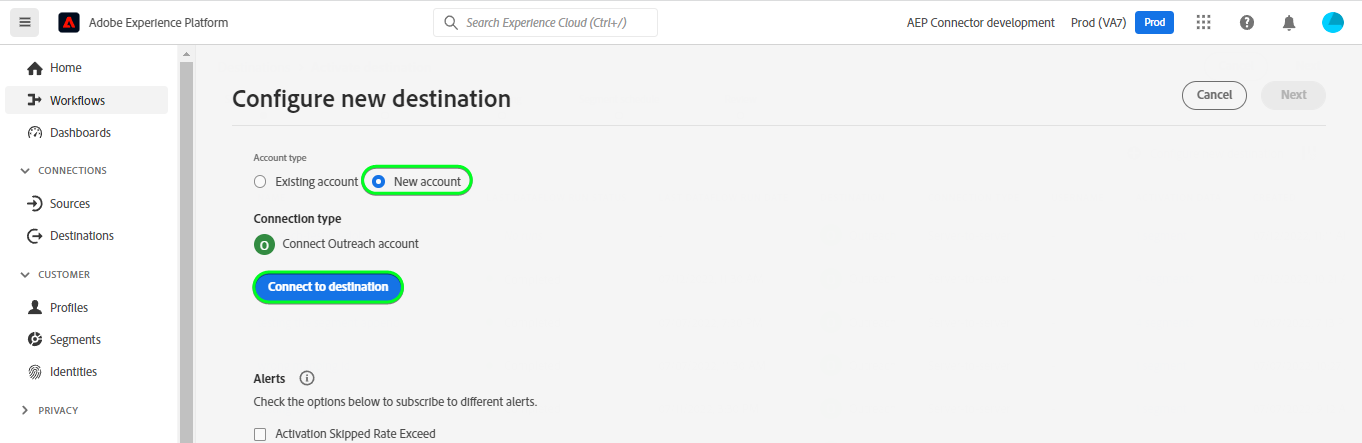Open the notifications bell
This screenshot has width=1362, height=443.
pyautogui.click(x=1290, y=22)
